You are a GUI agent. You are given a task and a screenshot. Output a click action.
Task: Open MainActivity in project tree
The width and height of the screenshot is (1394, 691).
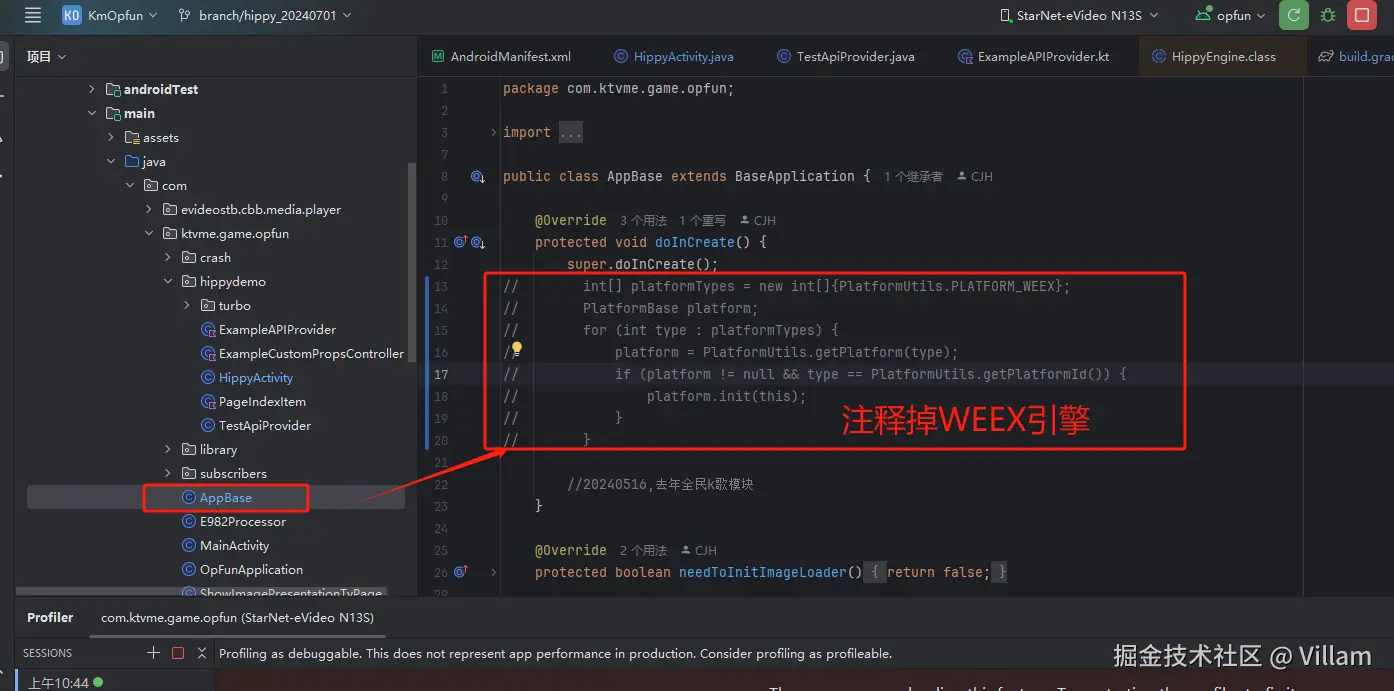point(225,545)
